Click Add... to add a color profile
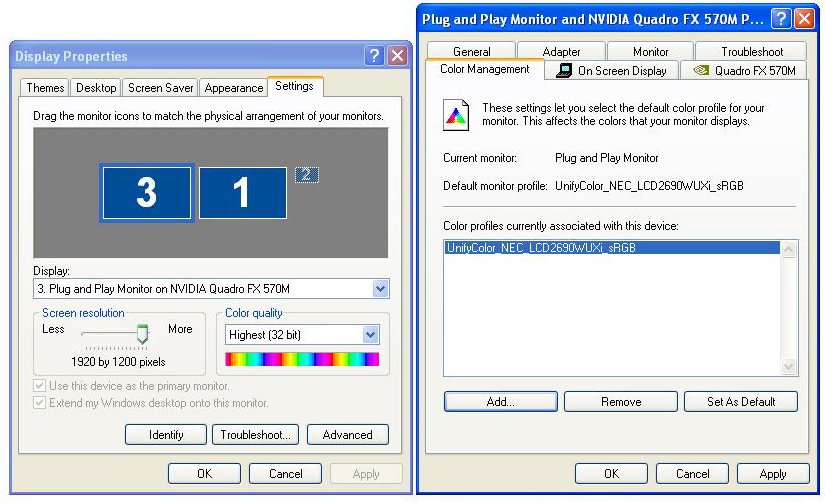Image resolution: width=825 pixels, height=503 pixels. click(500, 401)
